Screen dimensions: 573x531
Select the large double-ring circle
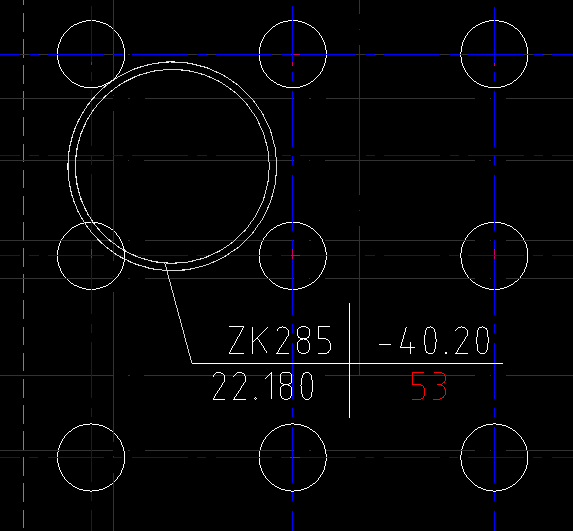[172, 166]
